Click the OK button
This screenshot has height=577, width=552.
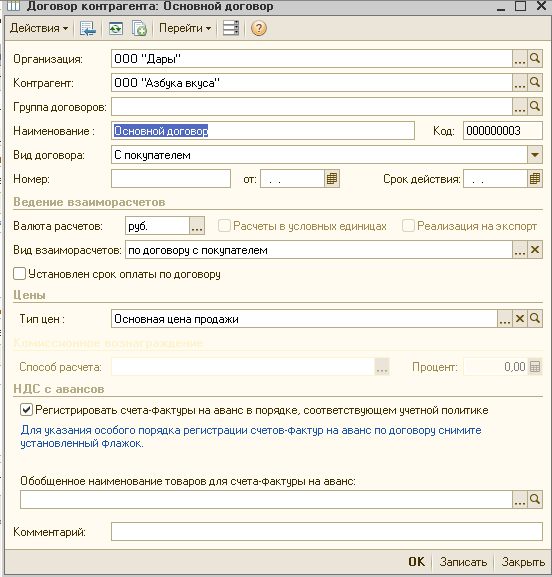coord(417,562)
